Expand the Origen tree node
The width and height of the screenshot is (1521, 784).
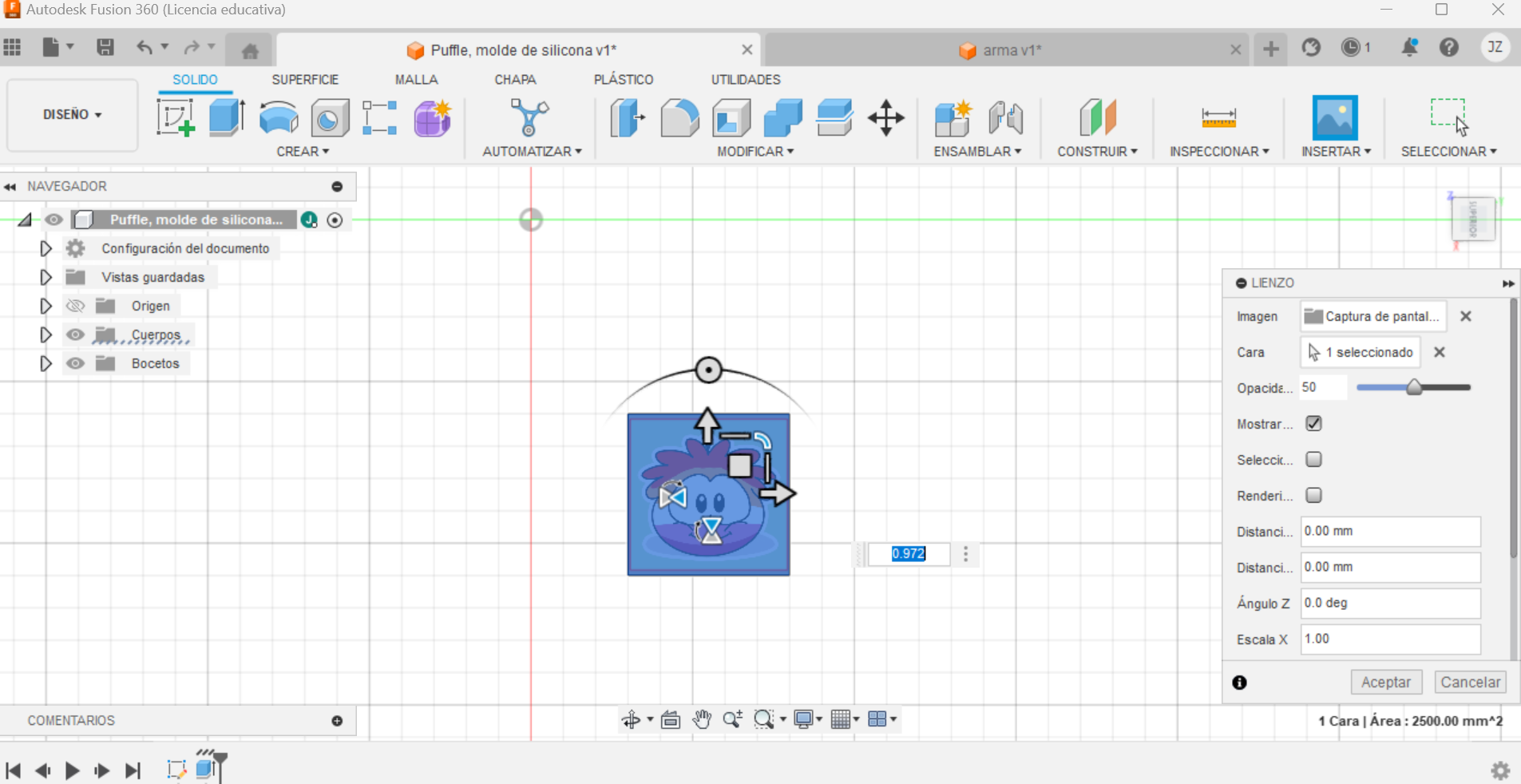(x=46, y=306)
